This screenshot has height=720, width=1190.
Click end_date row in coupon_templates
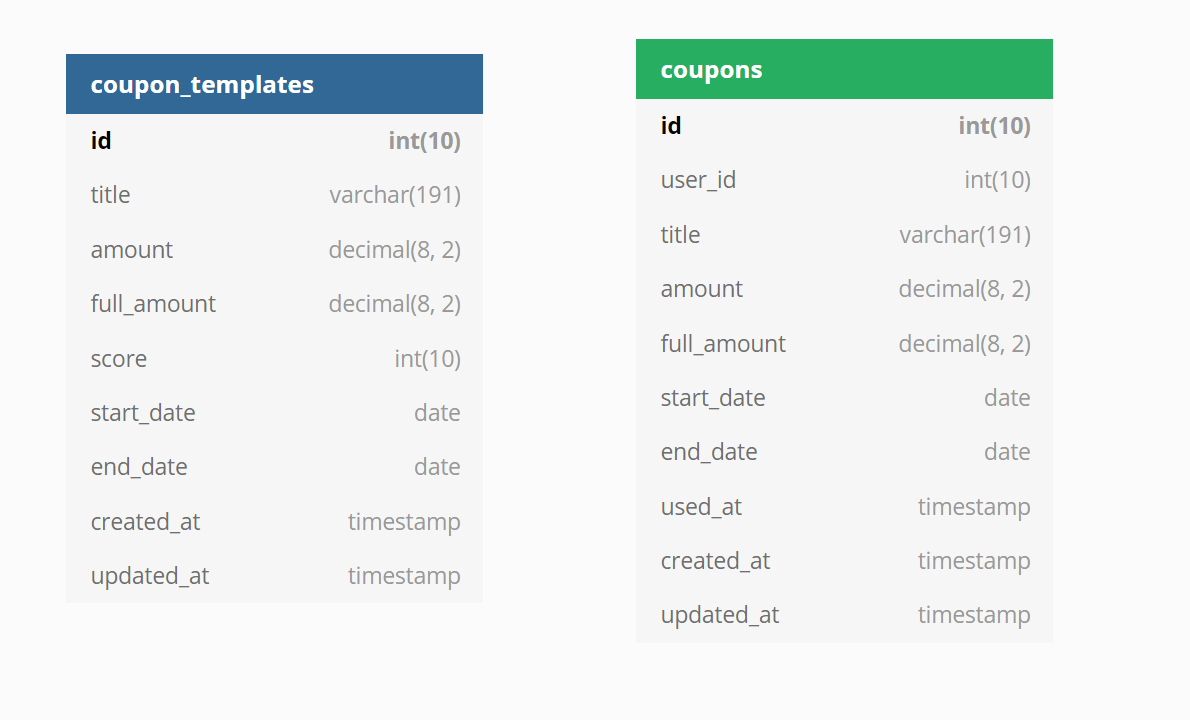(x=274, y=467)
